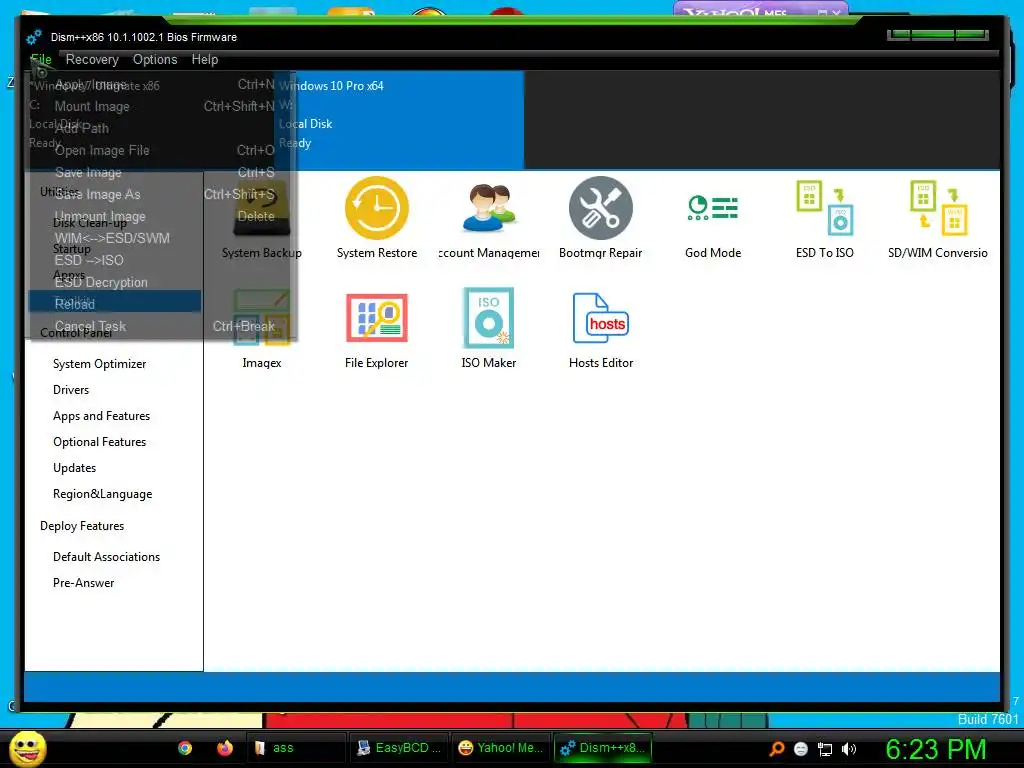
Task: Click the network tray icon
Action: (x=825, y=749)
